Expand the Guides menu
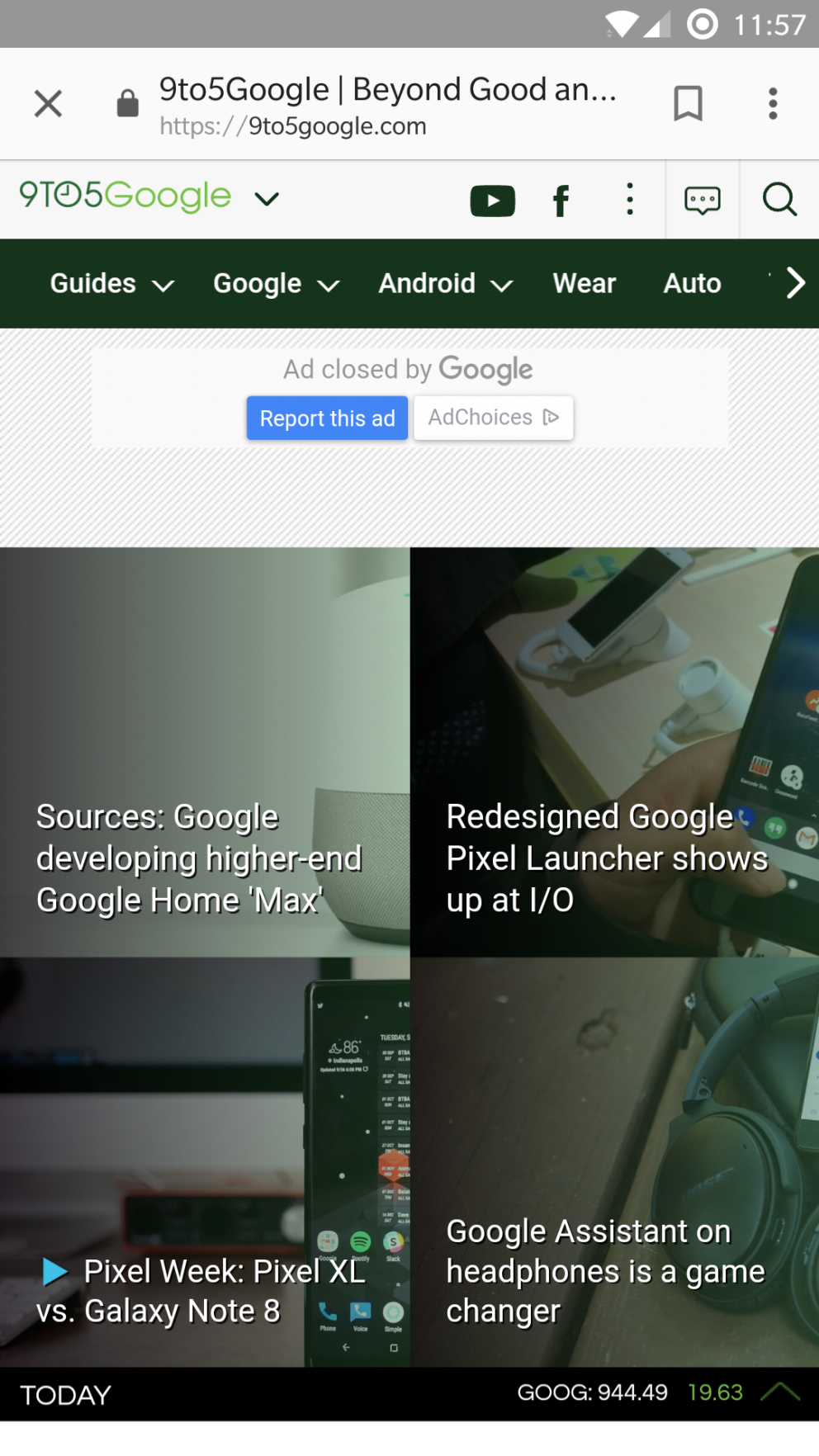Screen dimensions: 819x1456 112,284
